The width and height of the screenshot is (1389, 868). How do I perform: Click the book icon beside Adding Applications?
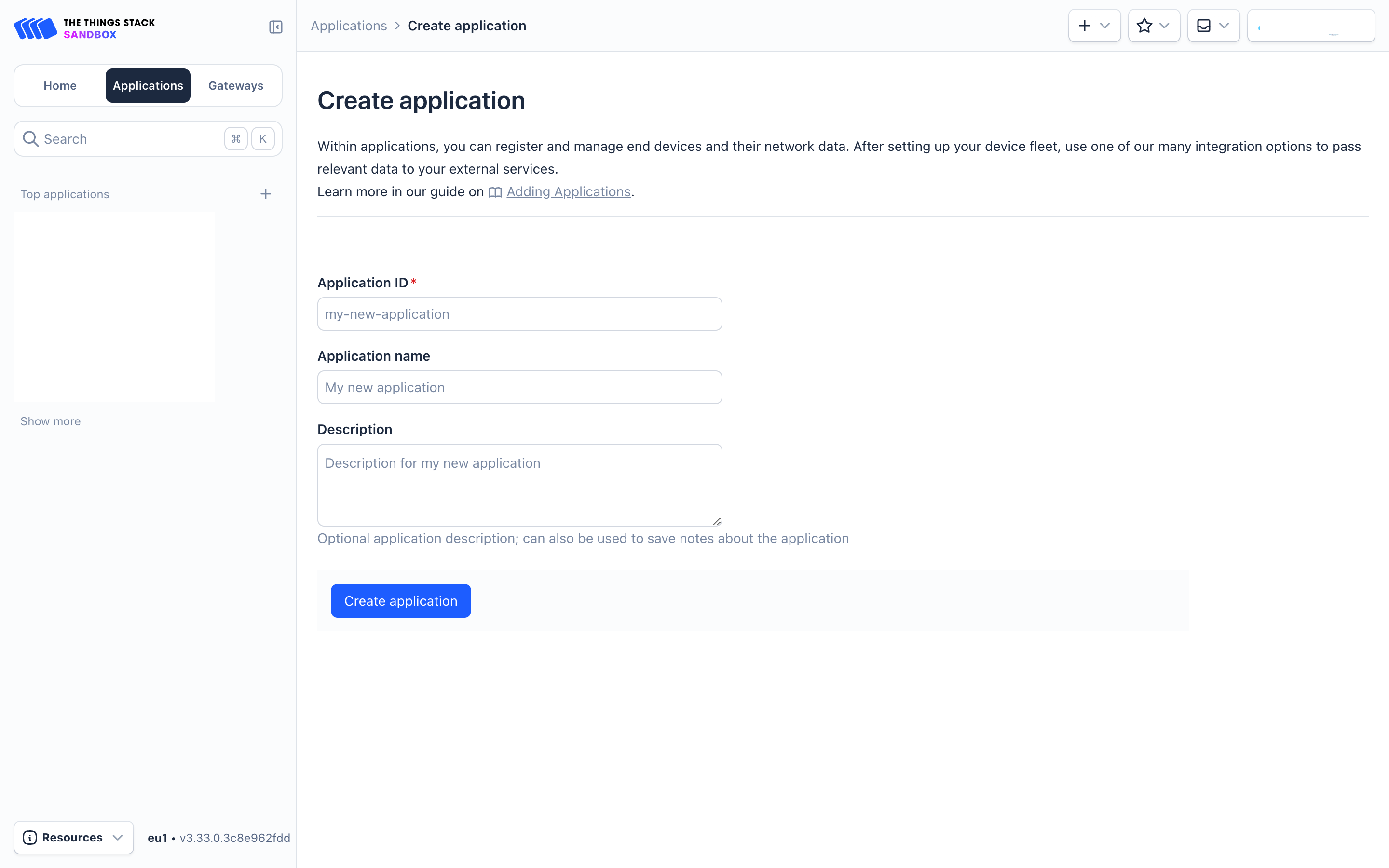click(x=495, y=192)
